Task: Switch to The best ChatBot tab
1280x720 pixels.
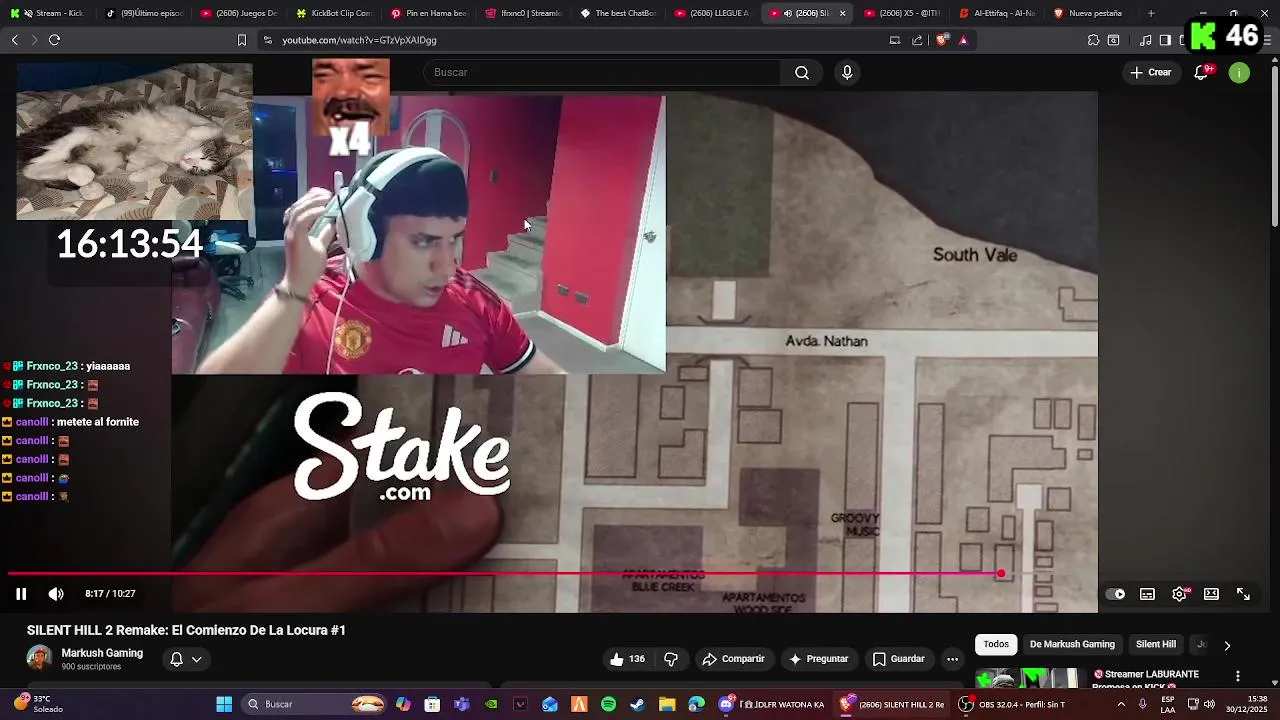Action: click(x=619, y=13)
